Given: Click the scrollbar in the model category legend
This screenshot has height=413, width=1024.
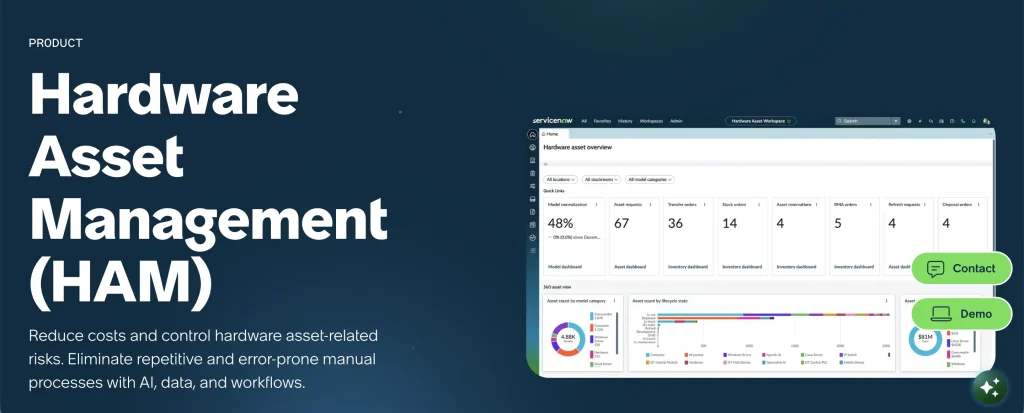Looking at the screenshot, I should pyautogui.click(x=616, y=333).
